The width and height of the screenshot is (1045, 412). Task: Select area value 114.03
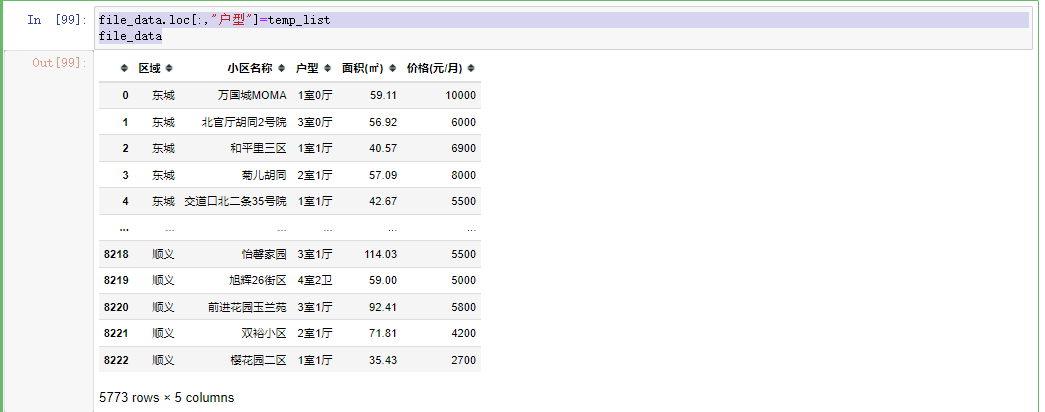381,254
